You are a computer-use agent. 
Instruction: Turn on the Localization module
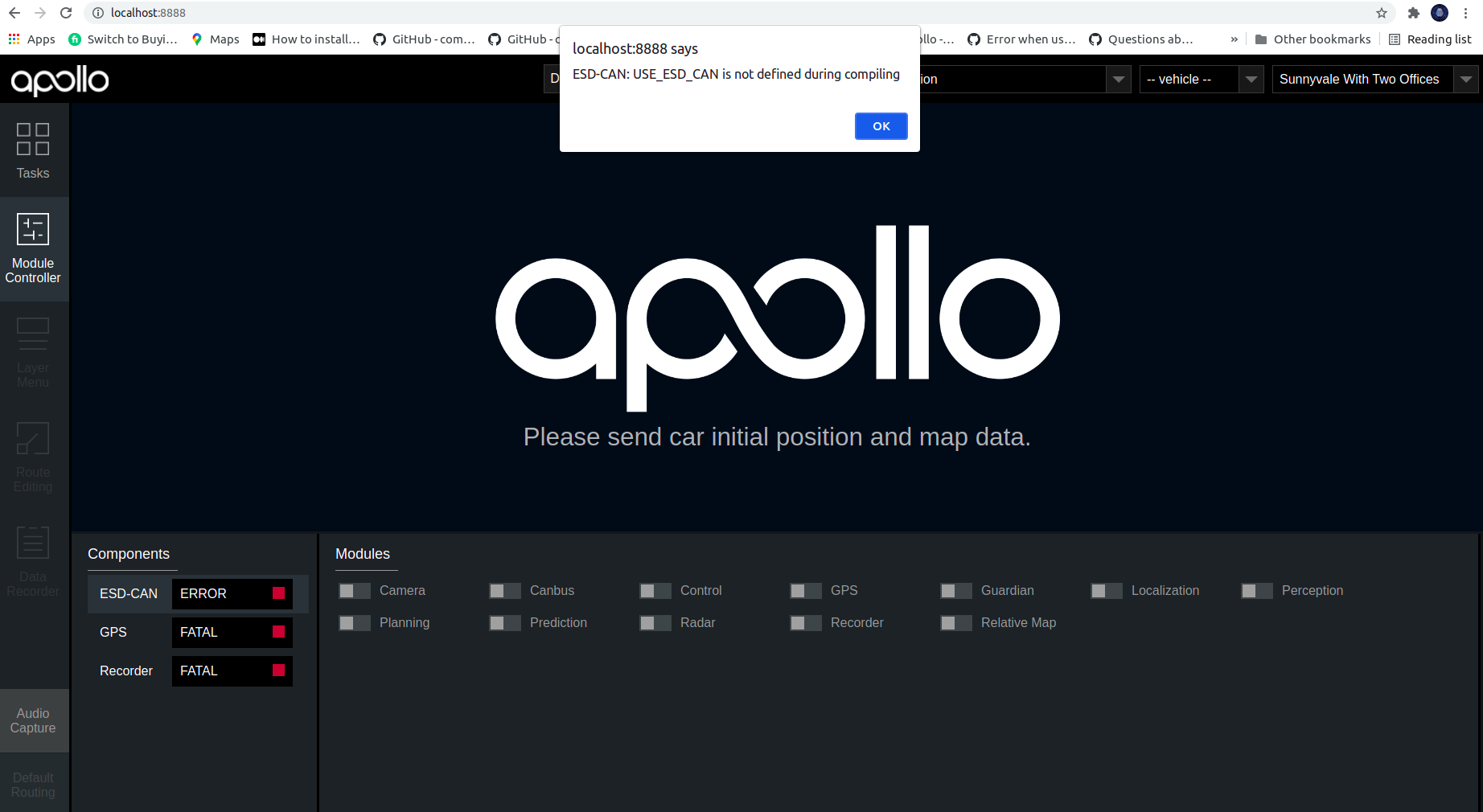click(1106, 590)
